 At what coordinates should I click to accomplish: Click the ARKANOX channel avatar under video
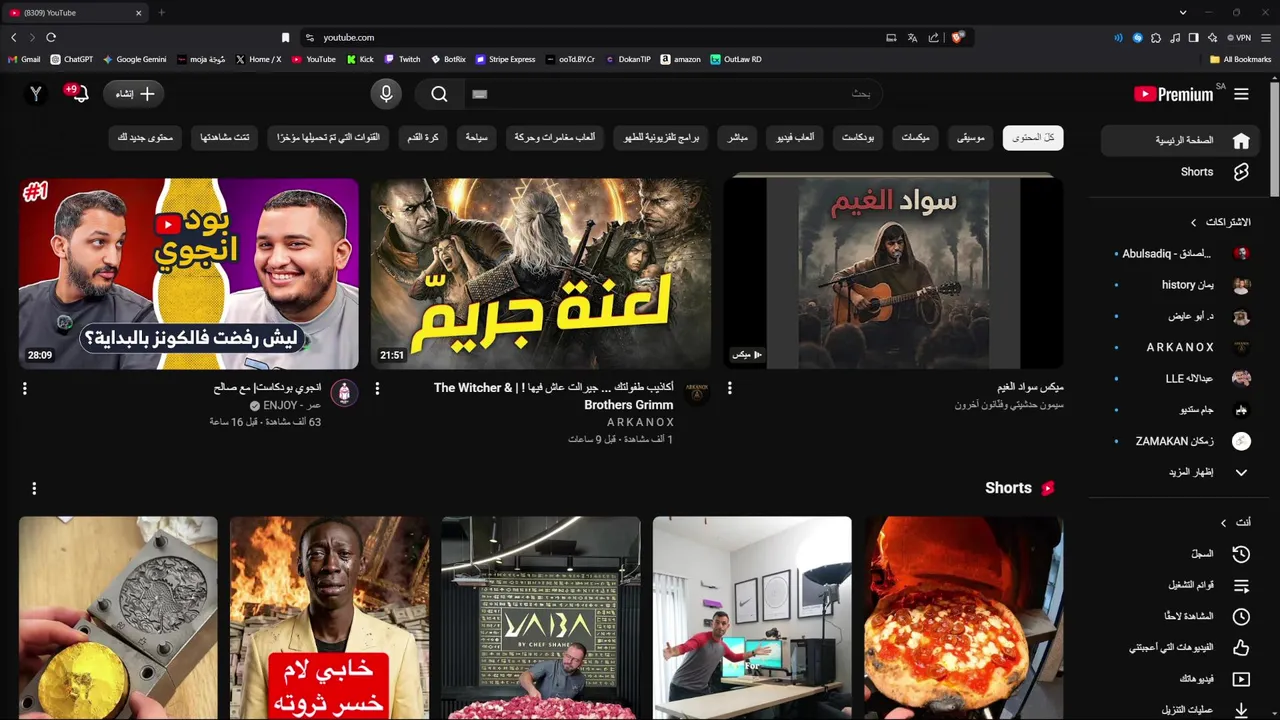697,392
